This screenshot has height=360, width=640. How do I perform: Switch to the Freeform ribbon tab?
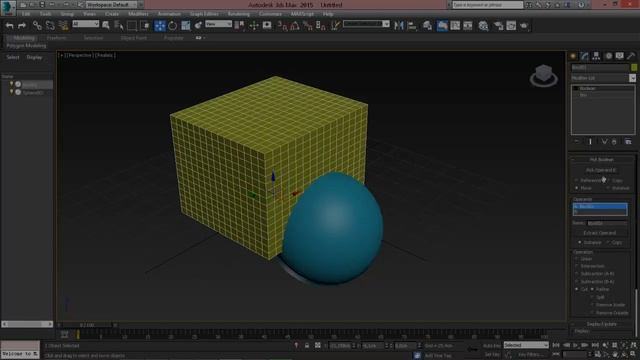pos(56,38)
